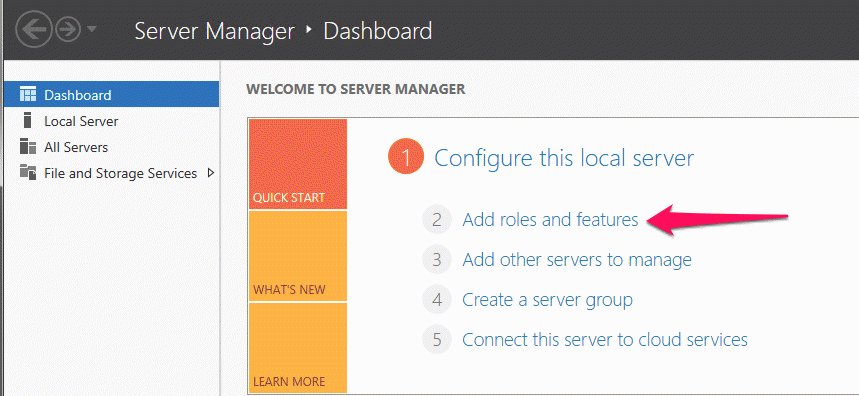Expand File and Storage Services arrow

211,173
